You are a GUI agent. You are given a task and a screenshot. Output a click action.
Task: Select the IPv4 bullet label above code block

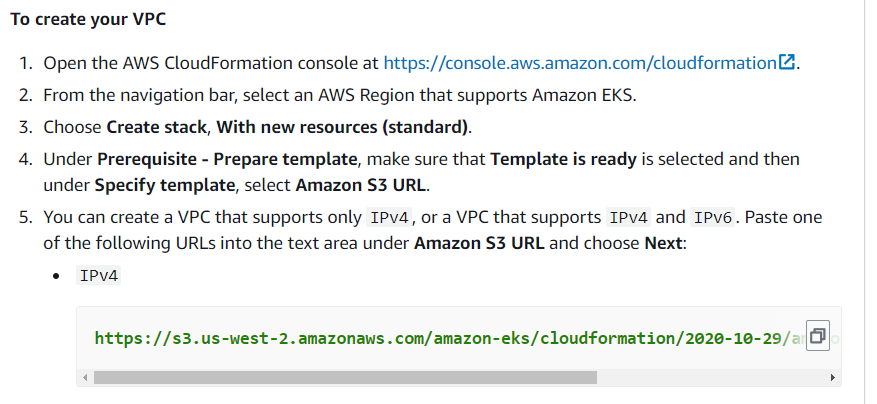click(98, 276)
